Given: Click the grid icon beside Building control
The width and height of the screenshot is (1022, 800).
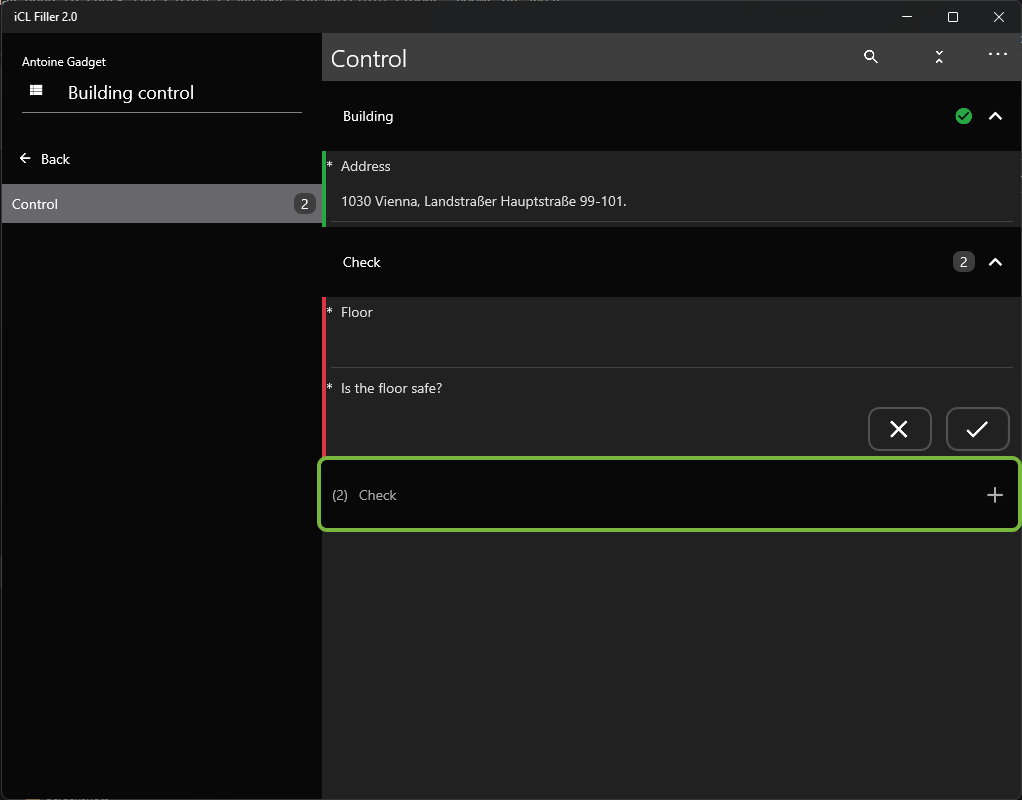Looking at the screenshot, I should click(x=36, y=91).
